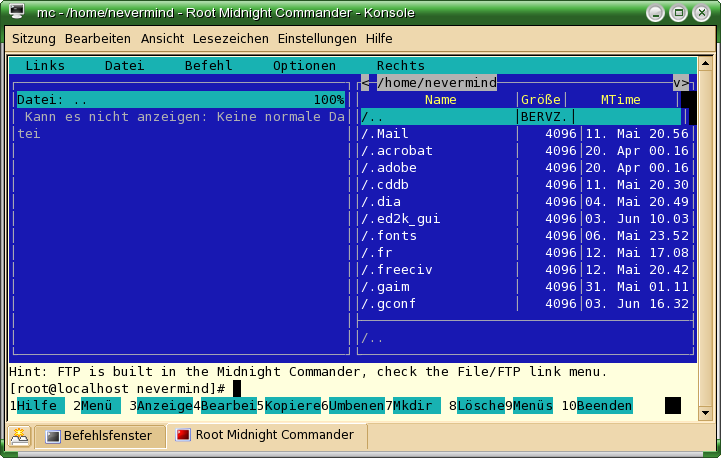This screenshot has height=458, width=721.
Task: Click the 6 Umbenen function key
Action: pyautogui.click(x=353, y=406)
